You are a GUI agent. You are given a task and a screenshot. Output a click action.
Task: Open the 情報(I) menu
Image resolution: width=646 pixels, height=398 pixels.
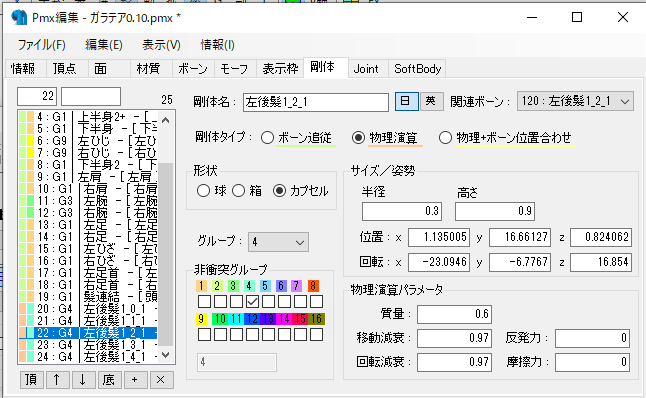pos(218,44)
